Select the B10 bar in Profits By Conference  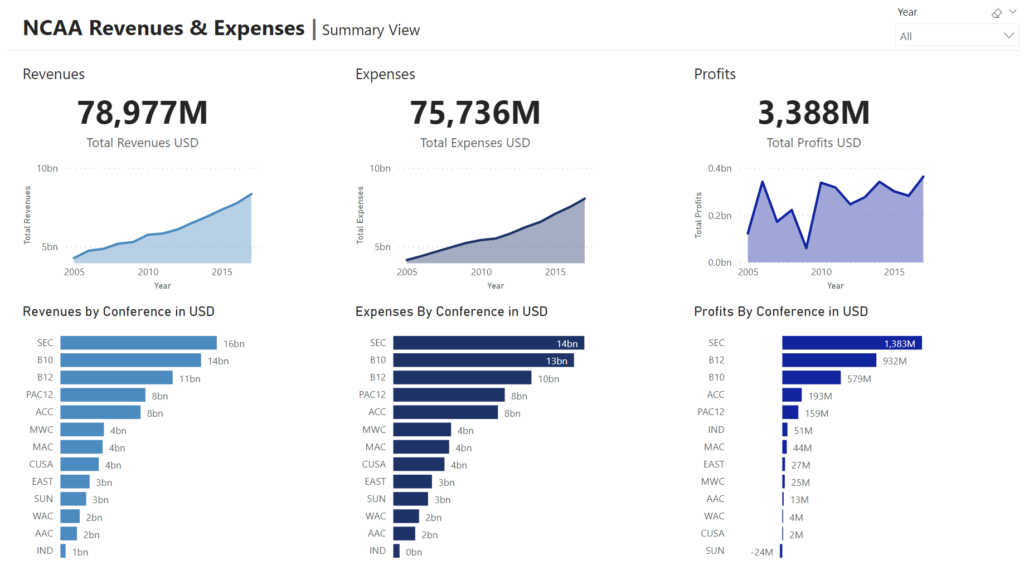[x=811, y=378]
